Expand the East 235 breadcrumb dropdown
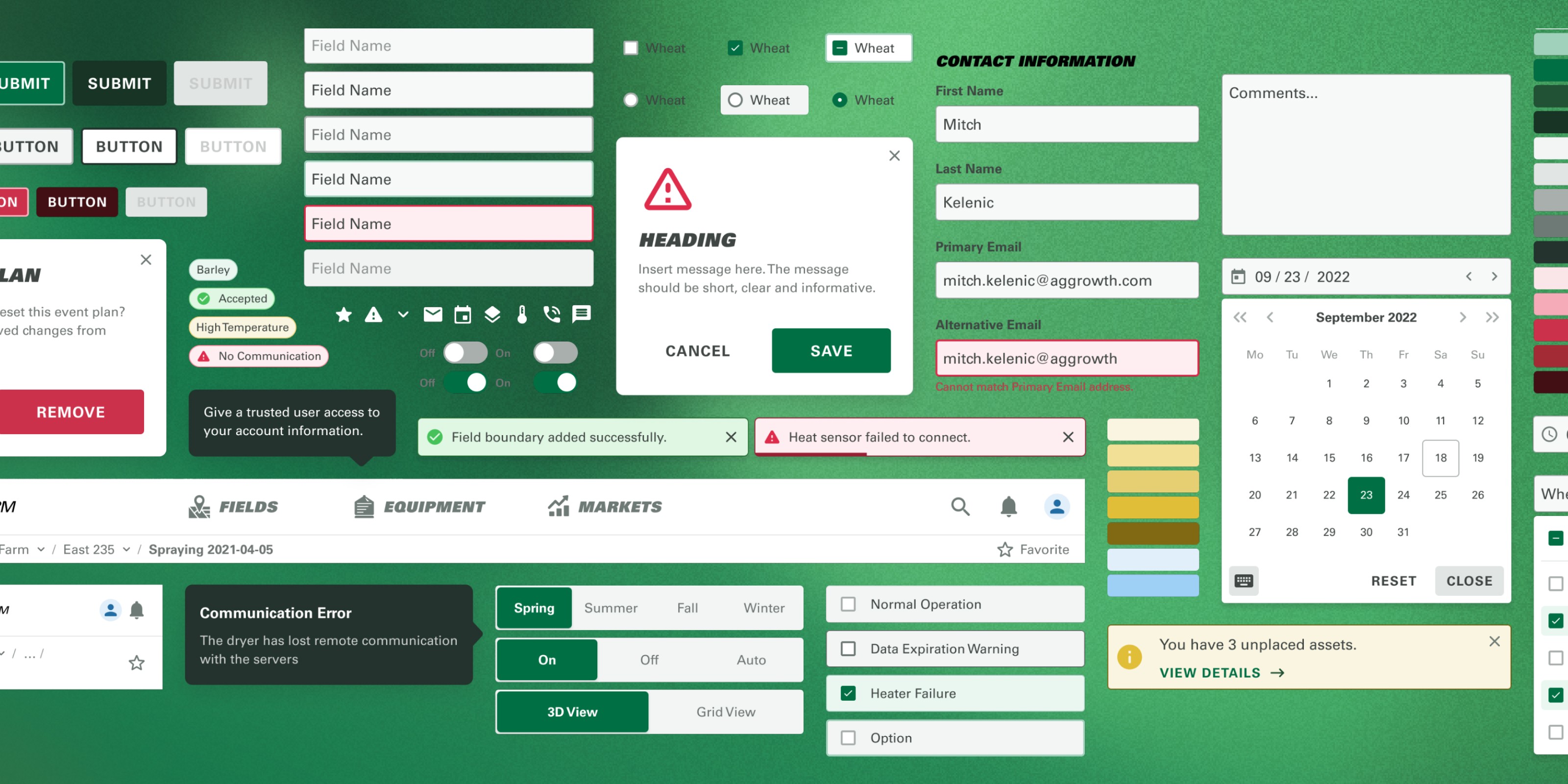This screenshot has height=784, width=1568. pos(126,550)
